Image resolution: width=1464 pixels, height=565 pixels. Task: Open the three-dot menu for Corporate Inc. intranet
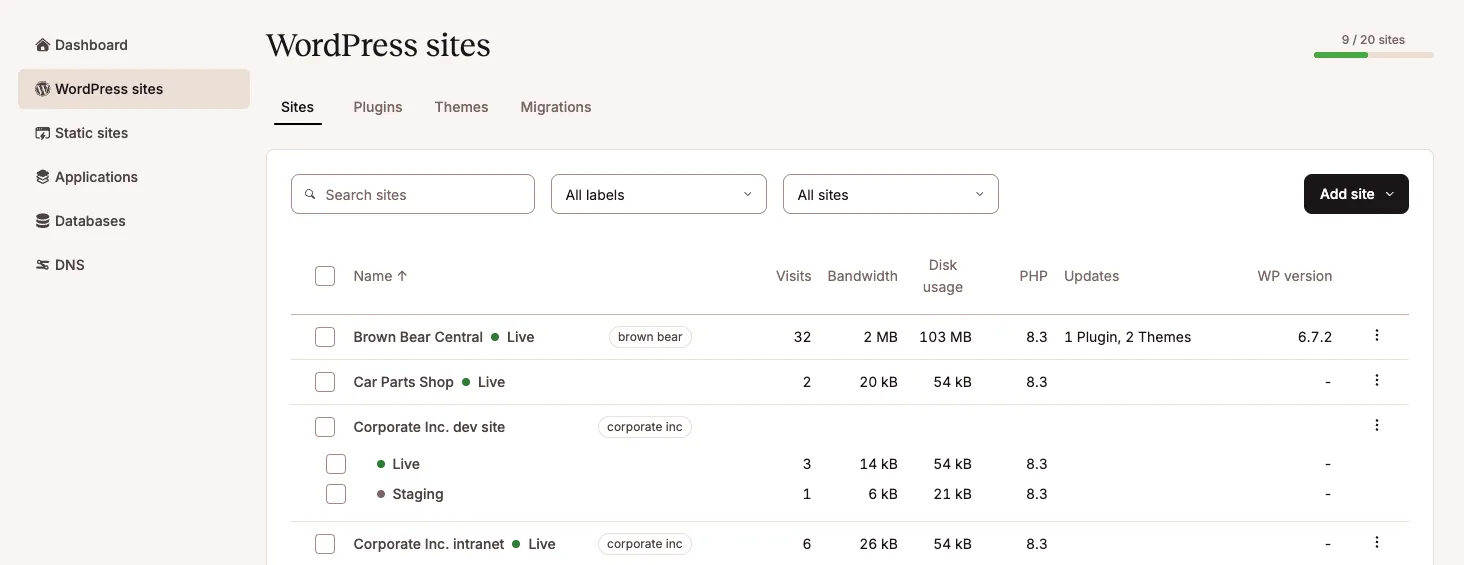(x=1377, y=543)
